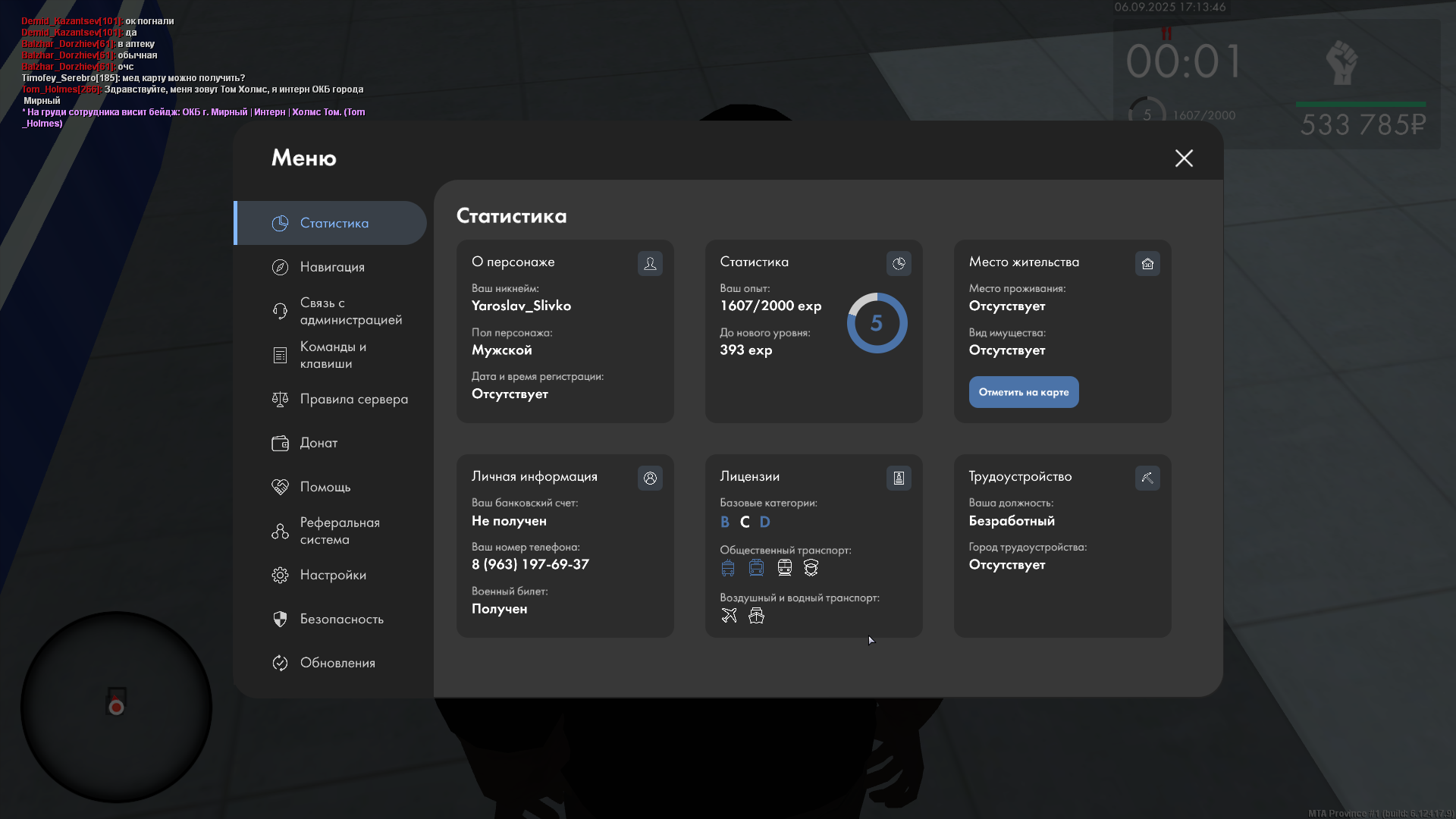
Task: Click the fourth public transport license icon
Action: pyautogui.click(x=811, y=568)
